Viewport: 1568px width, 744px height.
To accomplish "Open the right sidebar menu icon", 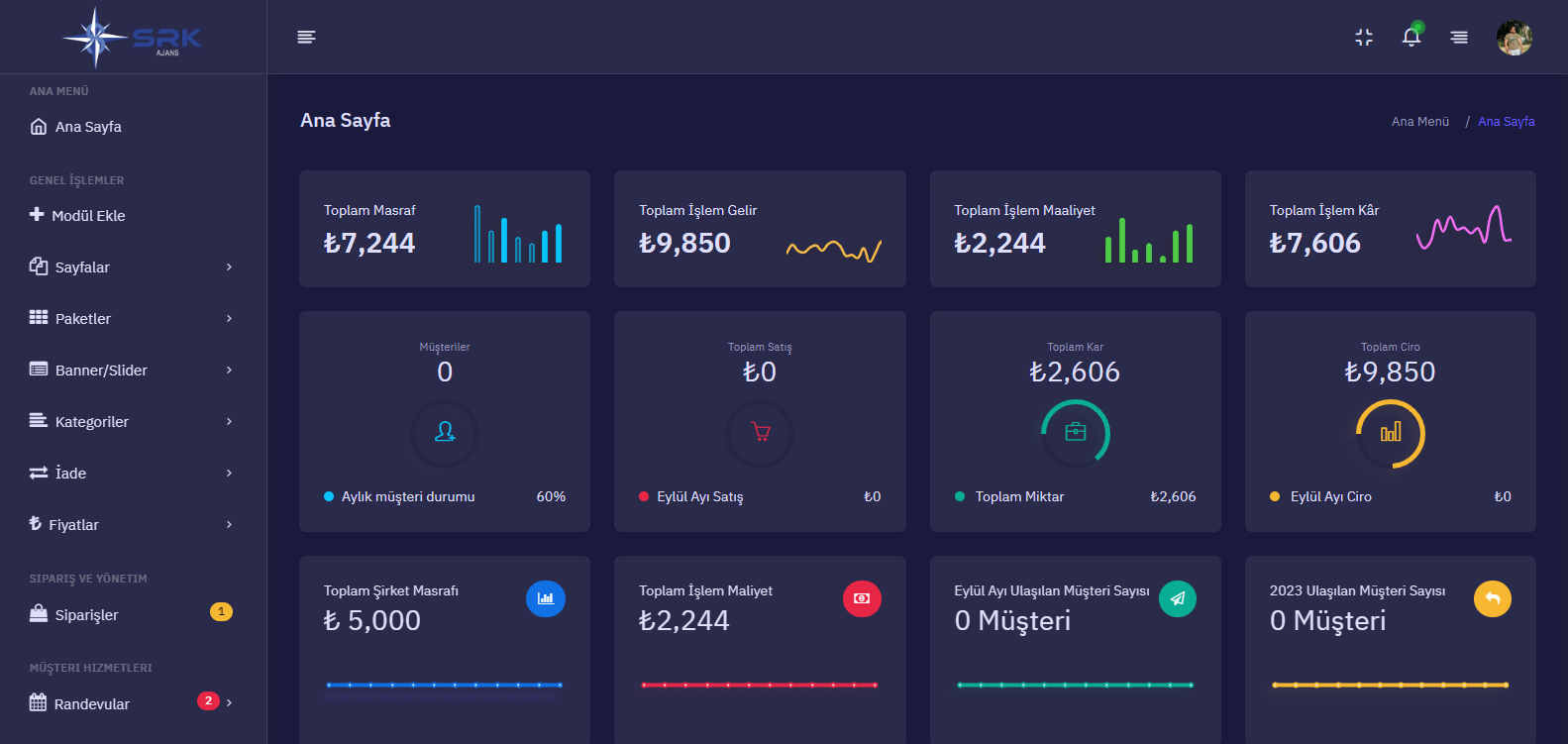I will click(x=1459, y=37).
